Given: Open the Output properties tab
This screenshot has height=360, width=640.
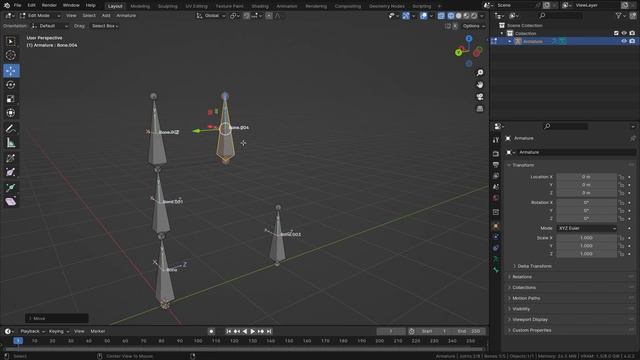Looking at the screenshot, I should [496, 164].
